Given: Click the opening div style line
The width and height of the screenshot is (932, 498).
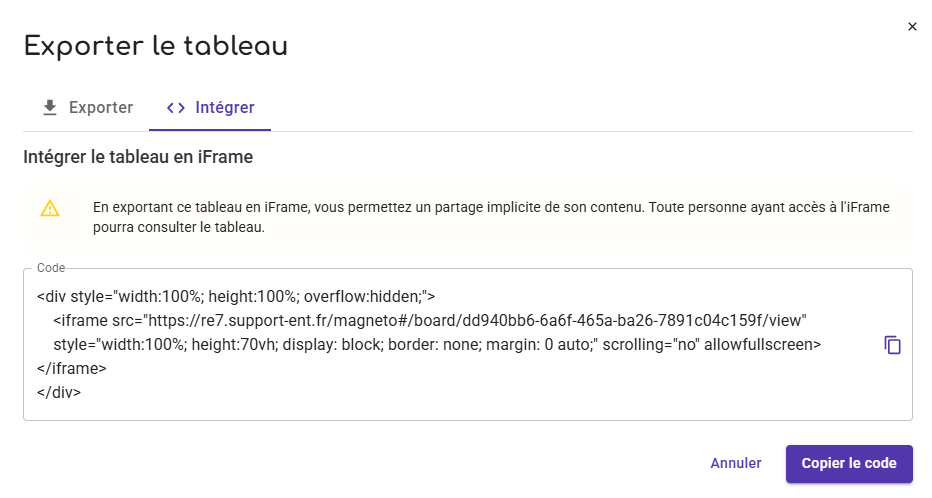Looking at the screenshot, I should [236, 296].
